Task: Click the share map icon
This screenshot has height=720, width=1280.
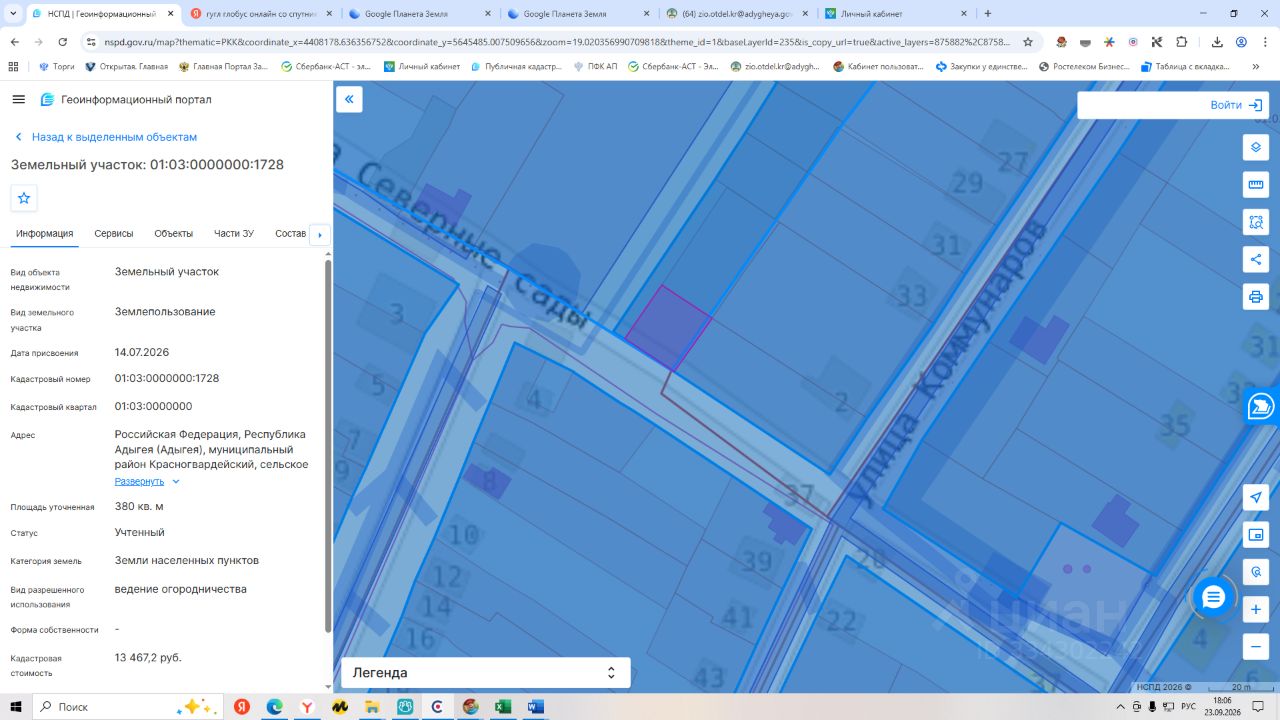Action: click(x=1256, y=259)
